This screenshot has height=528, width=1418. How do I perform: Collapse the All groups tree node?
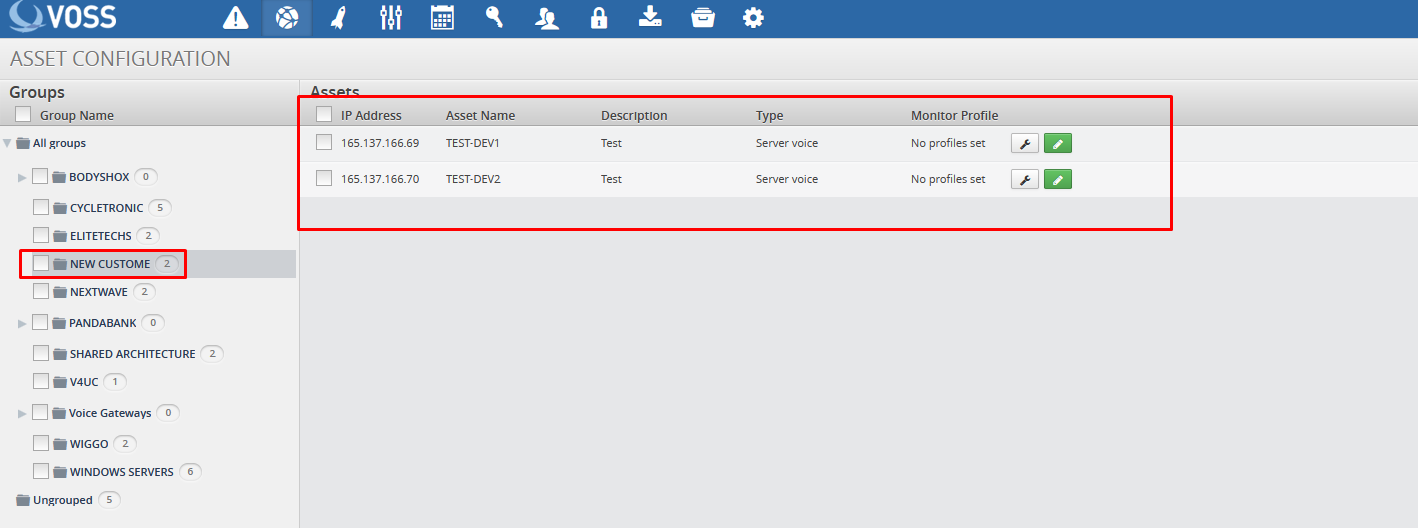[8, 143]
